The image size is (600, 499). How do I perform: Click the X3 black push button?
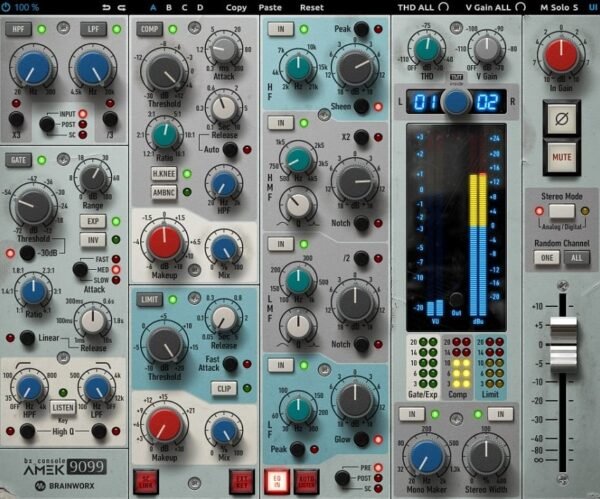pos(16,119)
